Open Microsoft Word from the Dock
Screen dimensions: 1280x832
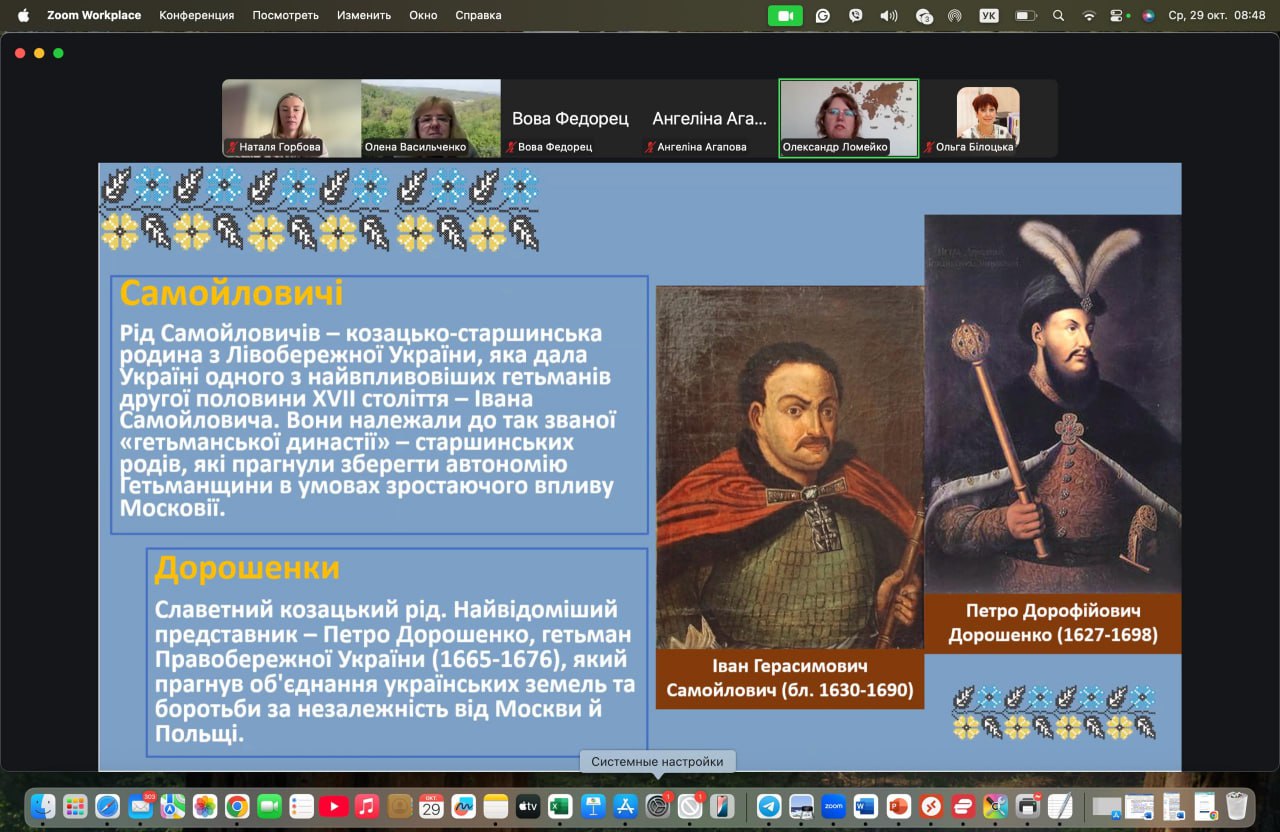865,806
